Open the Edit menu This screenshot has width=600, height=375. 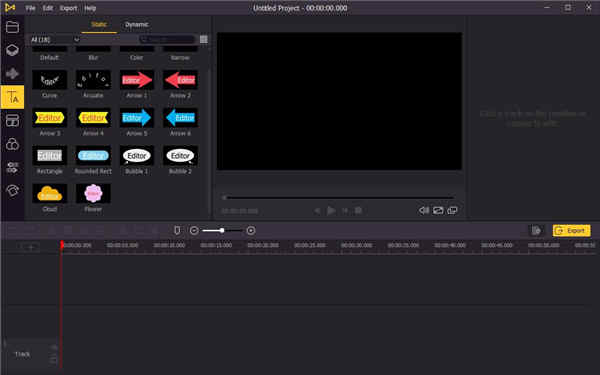click(x=48, y=8)
